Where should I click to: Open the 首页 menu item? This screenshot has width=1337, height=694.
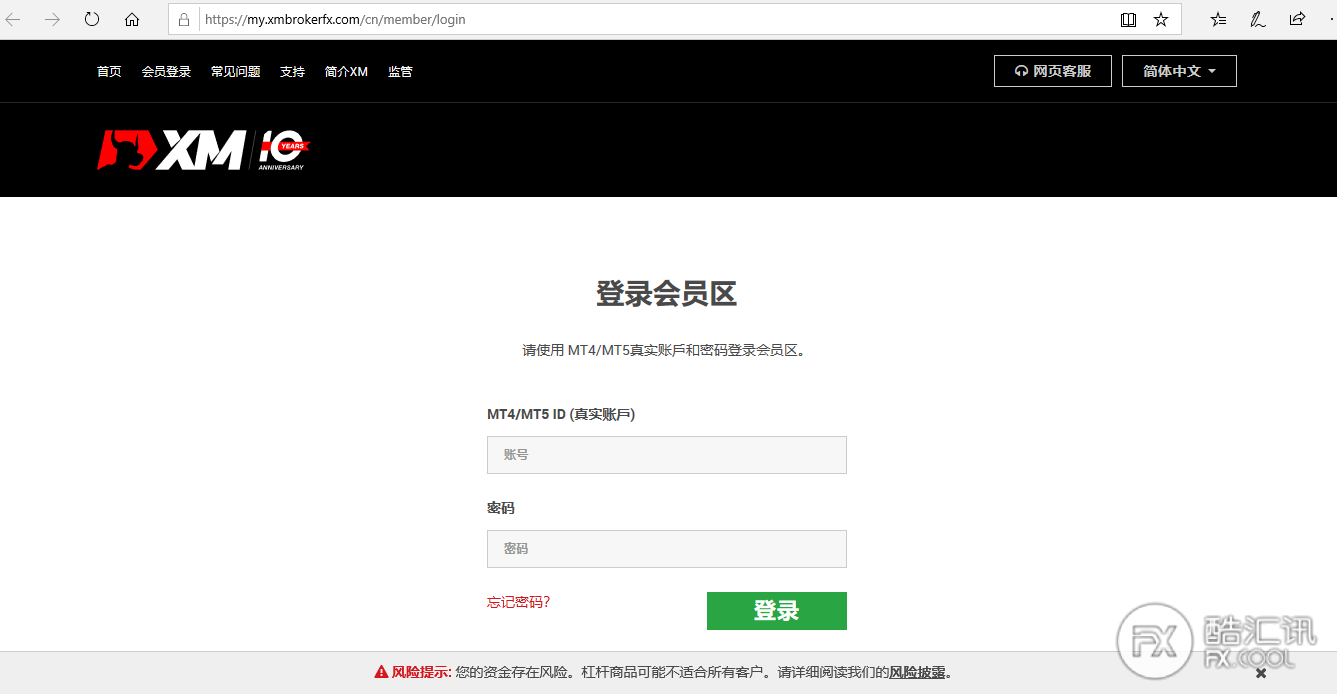(x=109, y=72)
